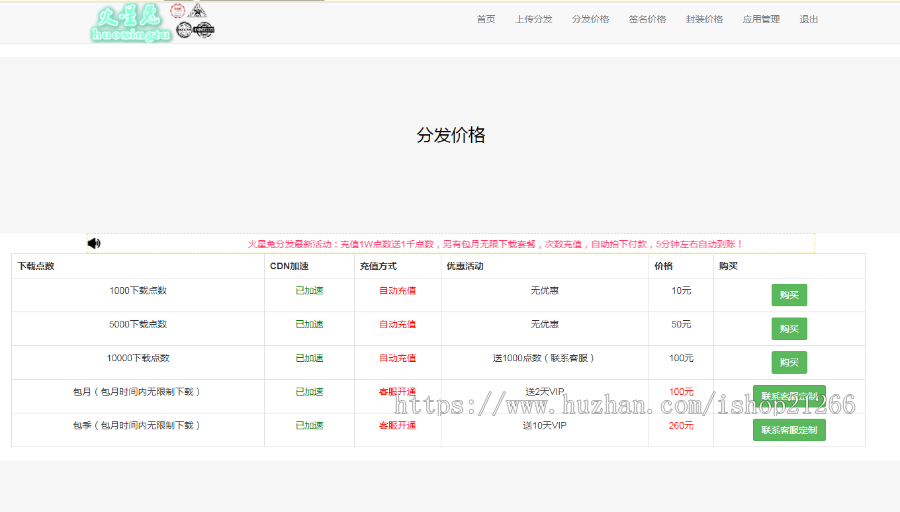Open the 首页 home menu item
Viewport: 900px width, 512px height.
(486, 19)
